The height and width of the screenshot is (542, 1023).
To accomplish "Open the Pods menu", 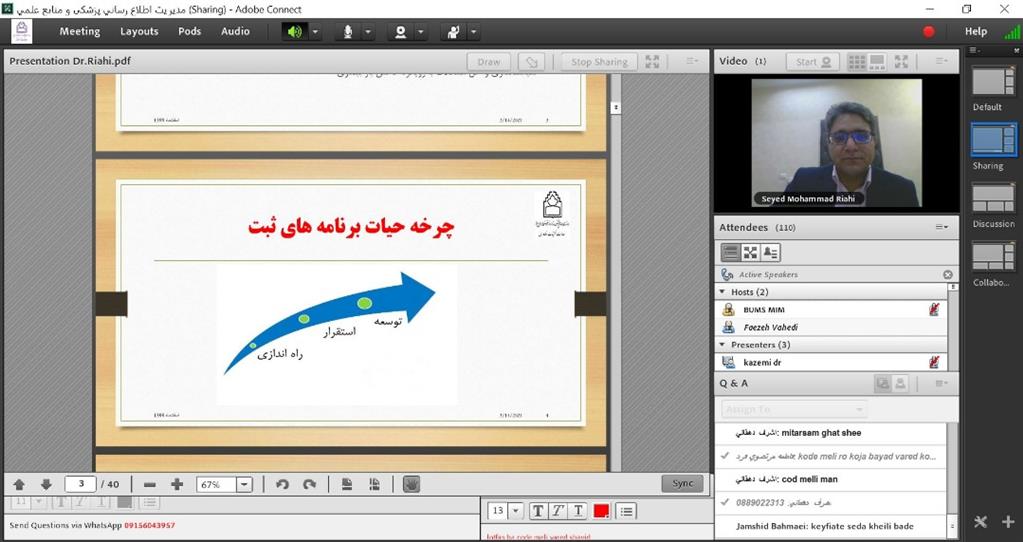I will point(189,31).
